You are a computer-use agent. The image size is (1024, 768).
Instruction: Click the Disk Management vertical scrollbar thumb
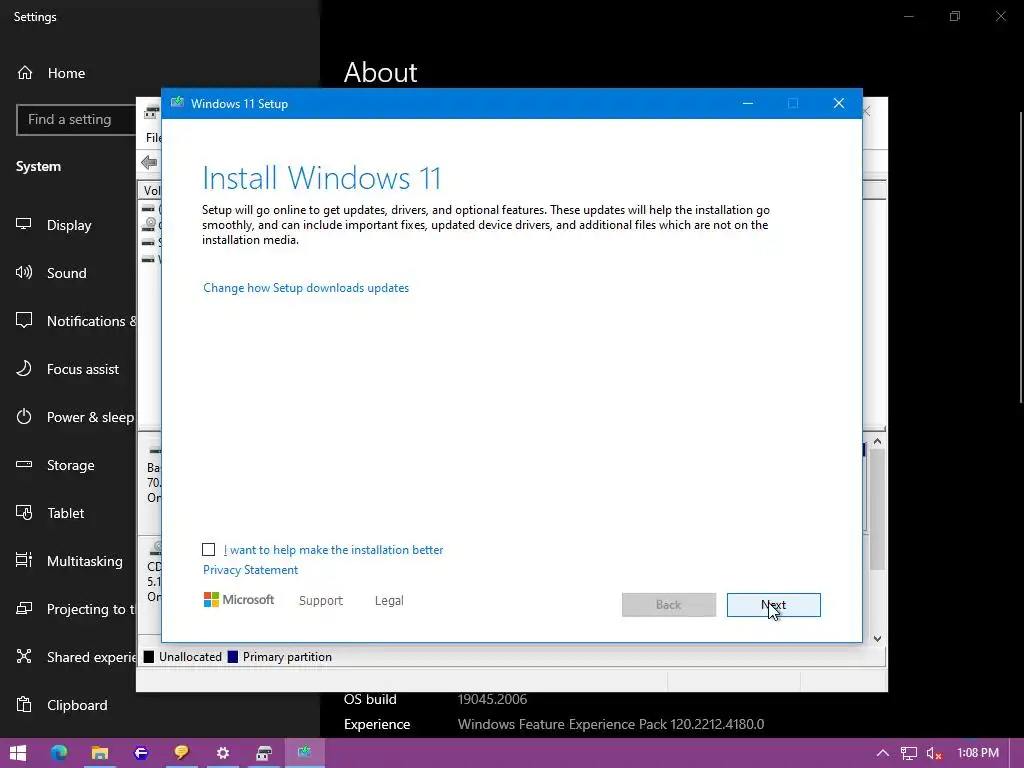pos(877,509)
